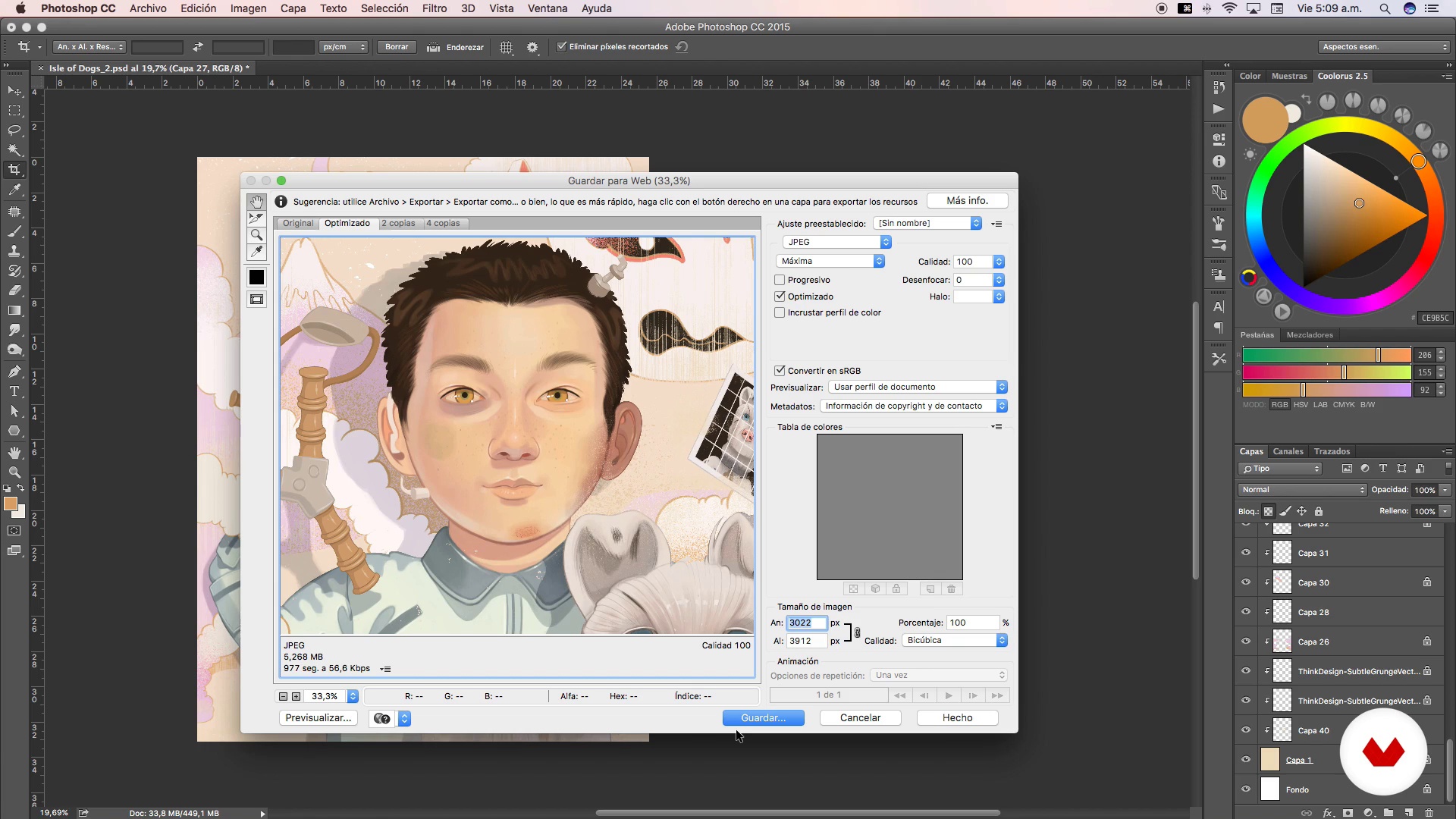Open the JPEG file format dropdown
The height and width of the screenshot is (819, 1456).
coord(836,242)
